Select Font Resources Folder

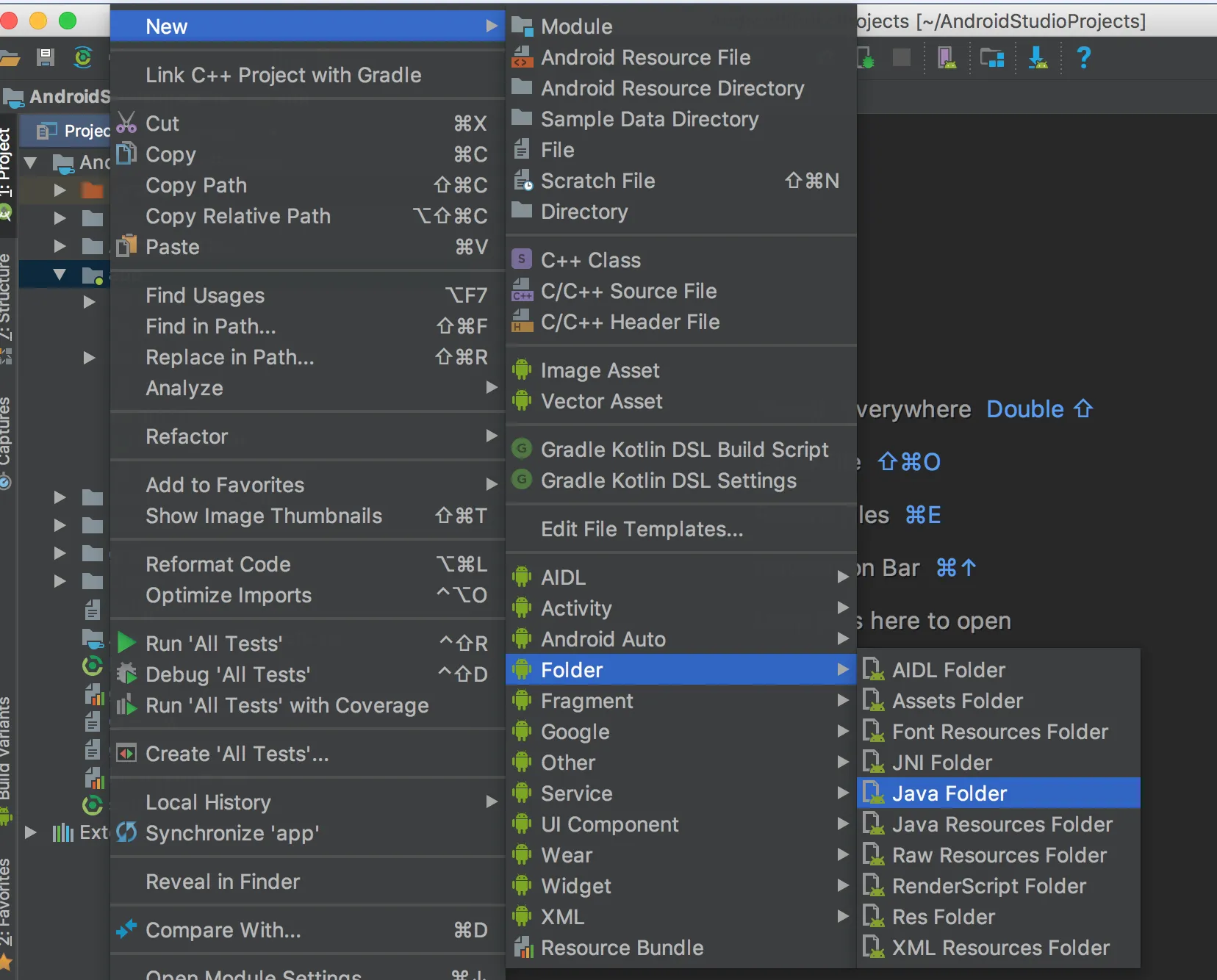point(999,732)
